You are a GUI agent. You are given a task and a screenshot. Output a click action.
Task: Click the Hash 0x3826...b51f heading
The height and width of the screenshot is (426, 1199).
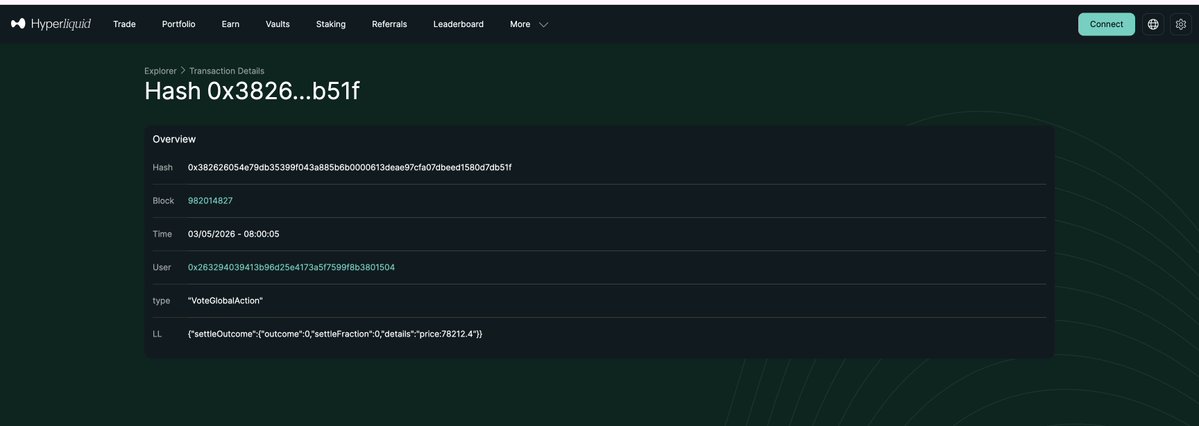[252, 91]
